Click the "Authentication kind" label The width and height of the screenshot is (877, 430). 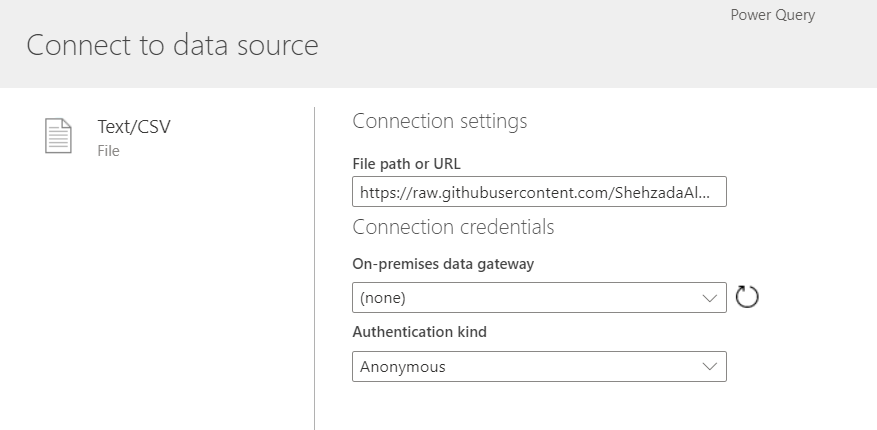click(419, 332)
